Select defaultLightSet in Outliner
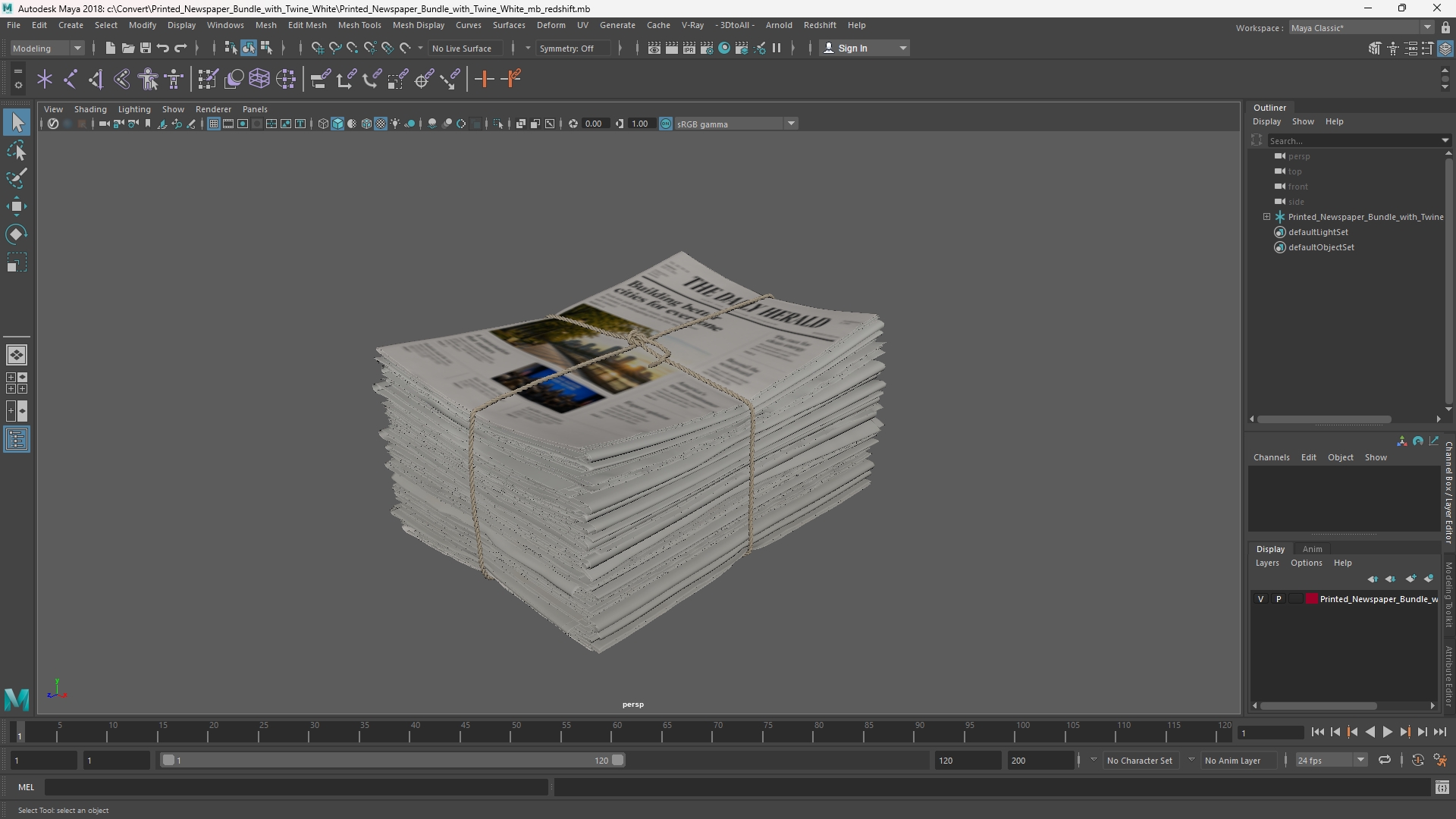This screenshot has width=1456, height=819. coord(1318,232)
